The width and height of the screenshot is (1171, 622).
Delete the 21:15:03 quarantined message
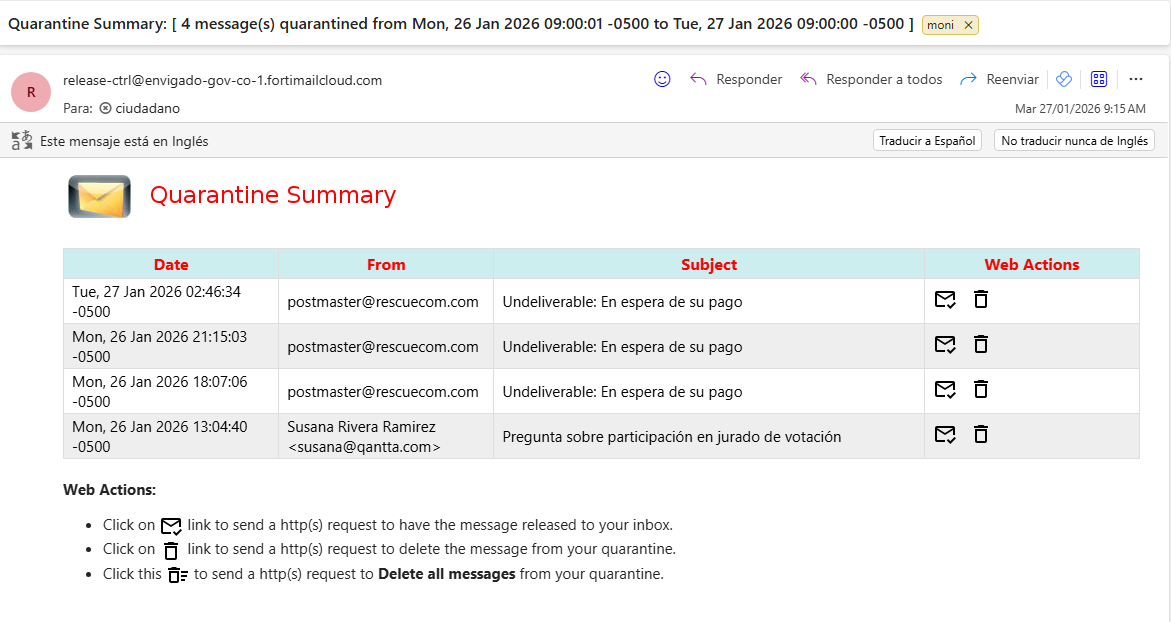[981, 343]
